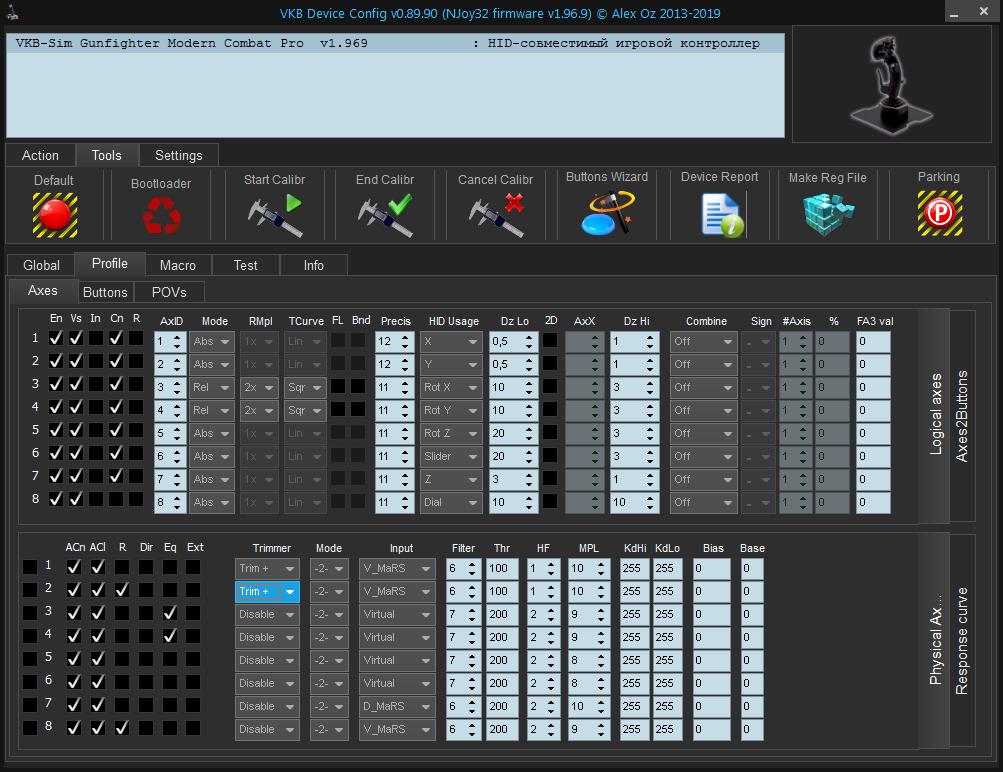This screenshot has height=772, width=1003.
Task: Toggle leftmost black box on physical axis 1
Action: pyautogui.click(x=30, y=567)
